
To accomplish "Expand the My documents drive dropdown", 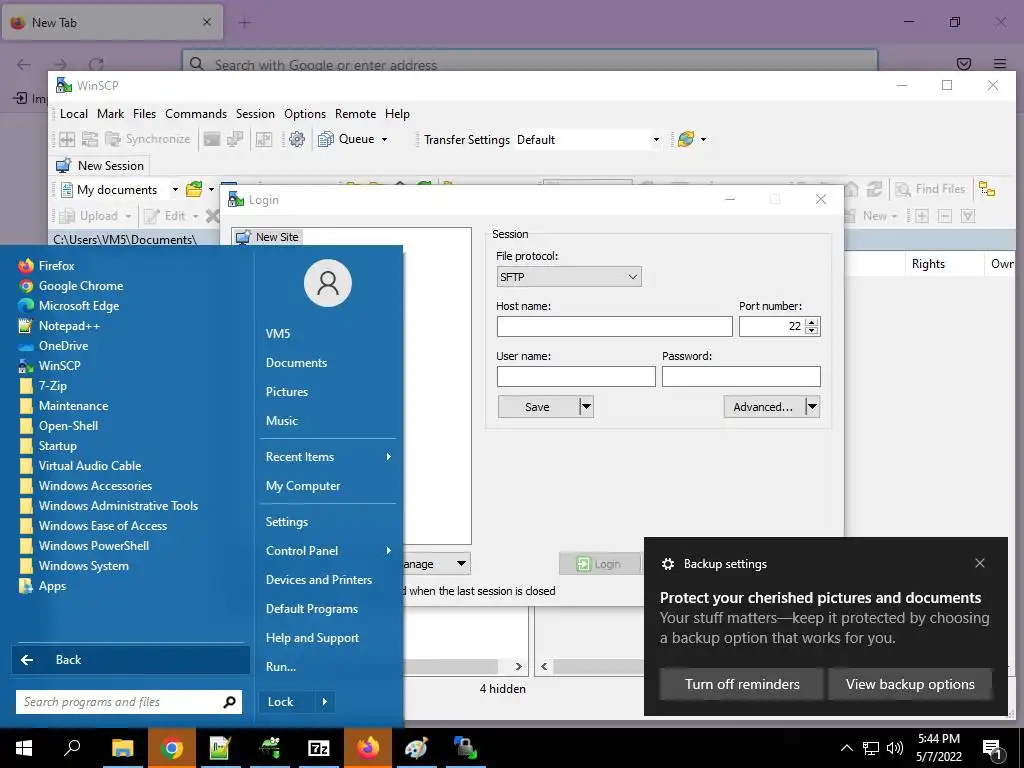I will [x=175, y=189].
